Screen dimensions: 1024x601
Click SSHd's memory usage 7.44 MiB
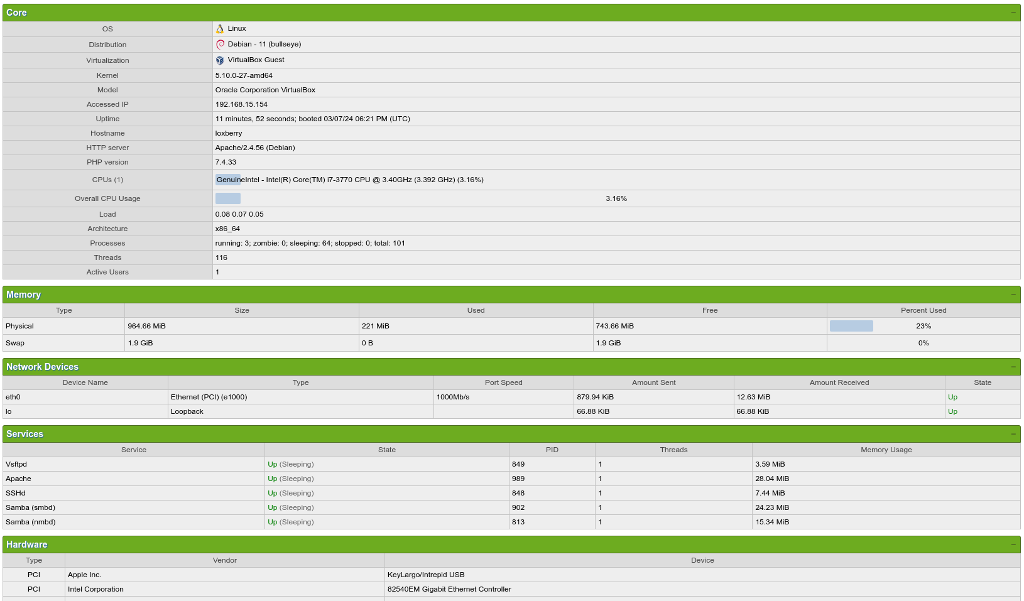click(x=770, y=493)
